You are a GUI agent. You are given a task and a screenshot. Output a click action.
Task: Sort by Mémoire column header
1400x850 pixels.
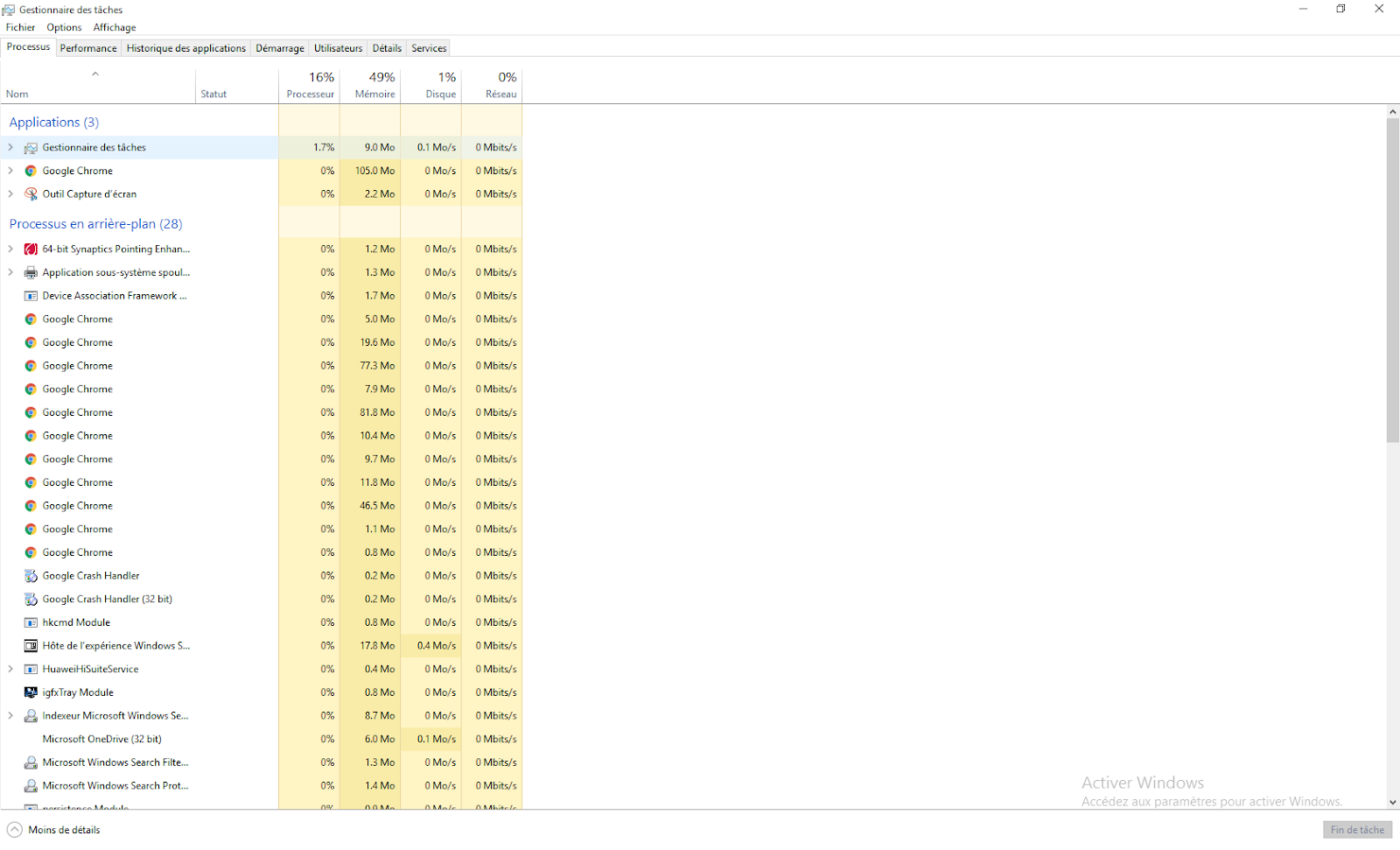point(370,86)
